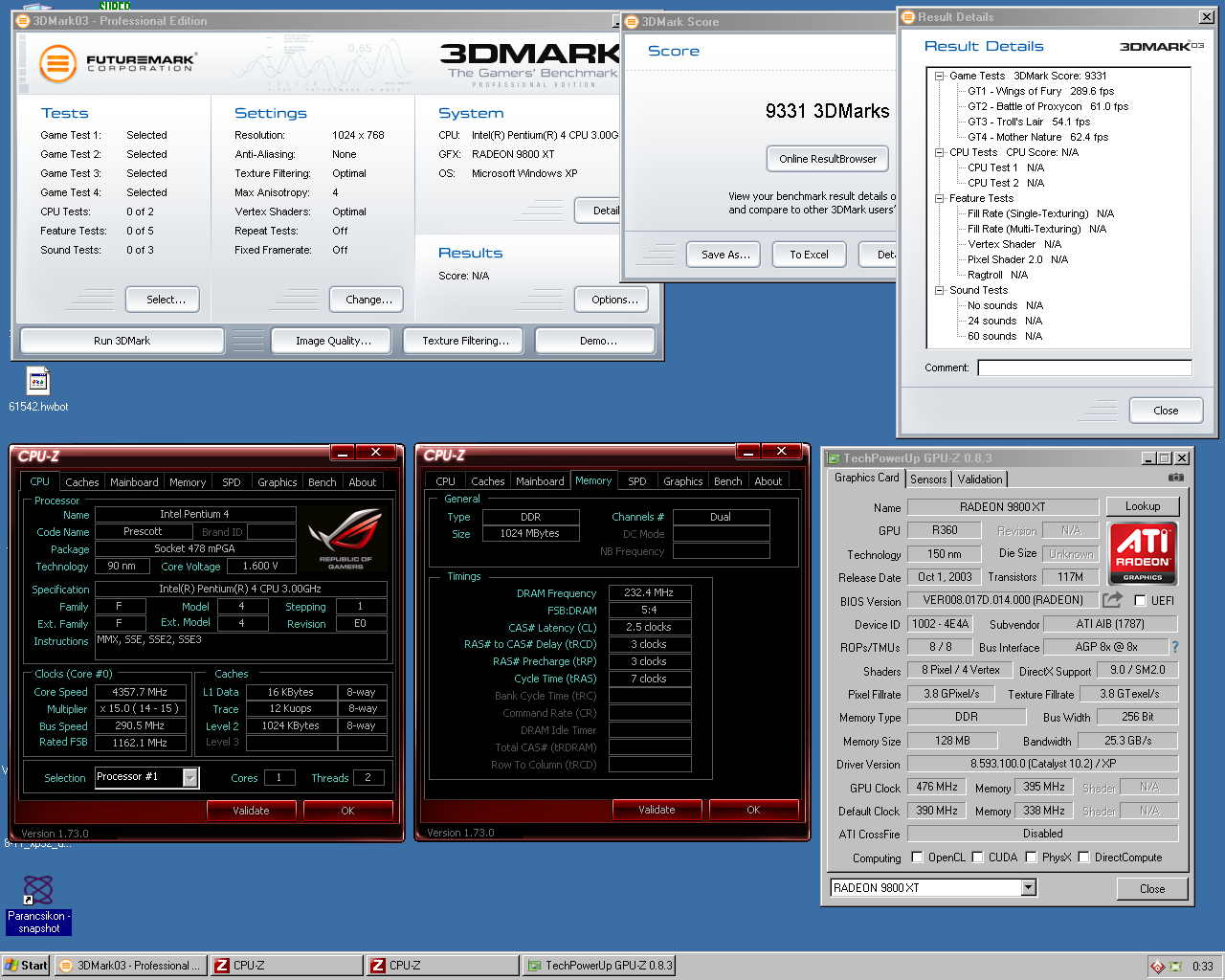Switch to TechPowerUp GPU-Z taskbar button

click(x=599, y=966)
